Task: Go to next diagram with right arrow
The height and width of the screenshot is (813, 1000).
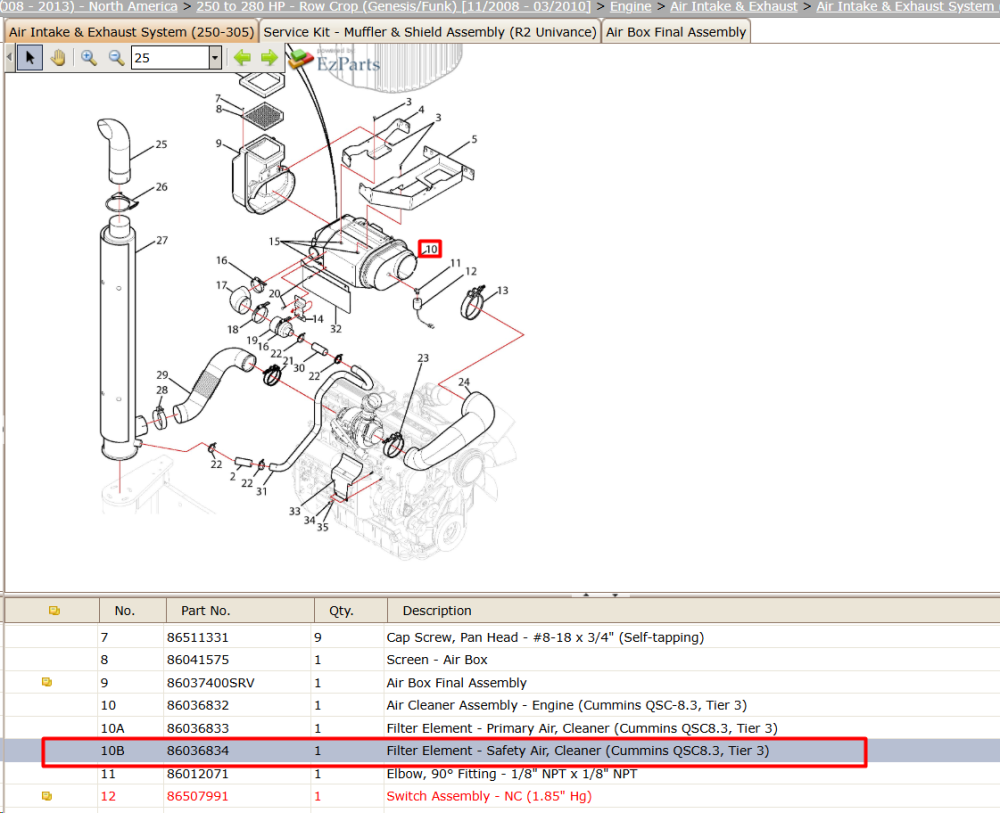Action: (270, 58)
